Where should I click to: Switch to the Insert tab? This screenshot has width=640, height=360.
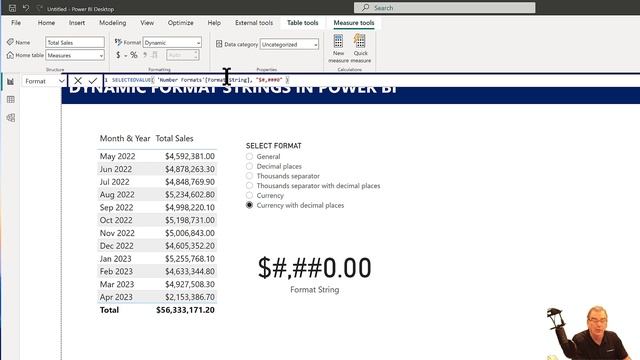(x=77, y=23)
